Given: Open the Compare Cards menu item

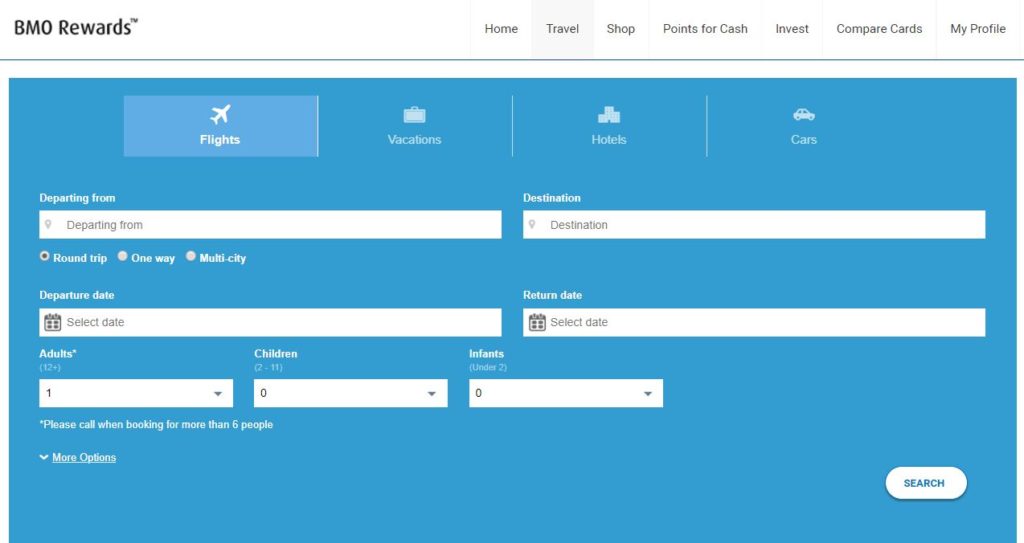Looking at the screenshot, I should pyautogui.click(x=879, y=29).
